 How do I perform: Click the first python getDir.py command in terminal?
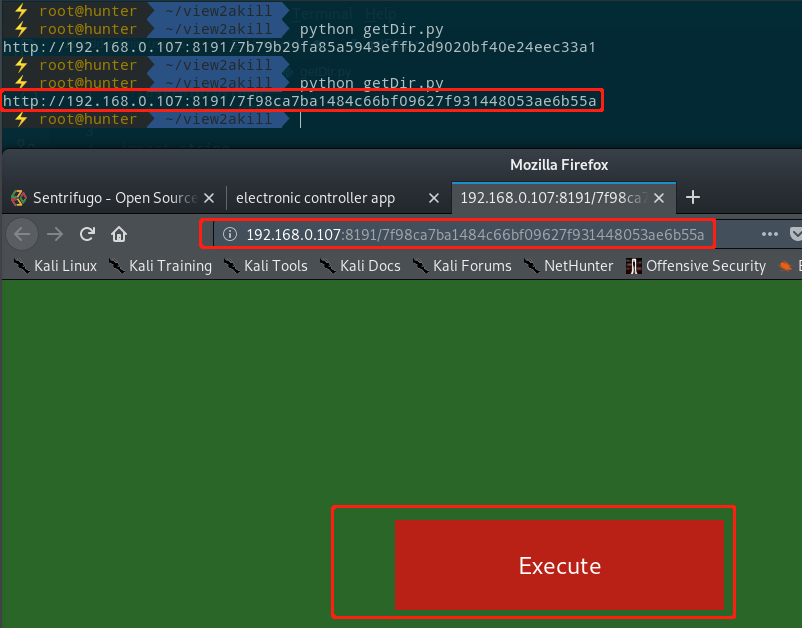[371, 29]
